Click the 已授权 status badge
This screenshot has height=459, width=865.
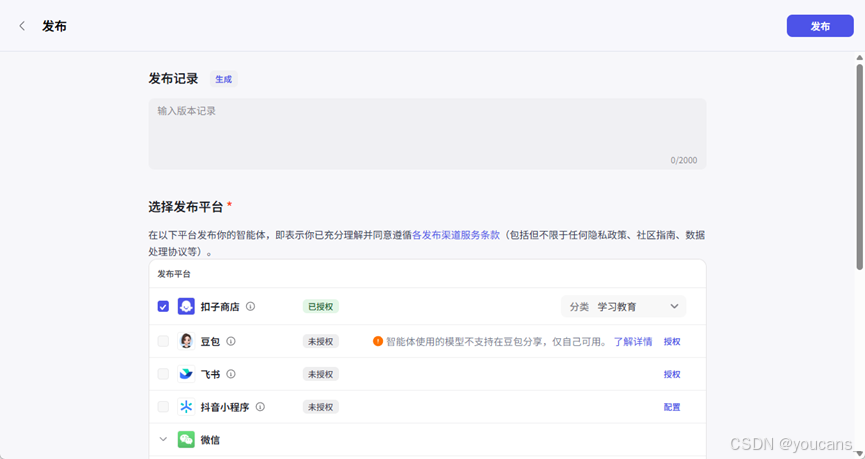pyautogui.click(x=321, y=306)
